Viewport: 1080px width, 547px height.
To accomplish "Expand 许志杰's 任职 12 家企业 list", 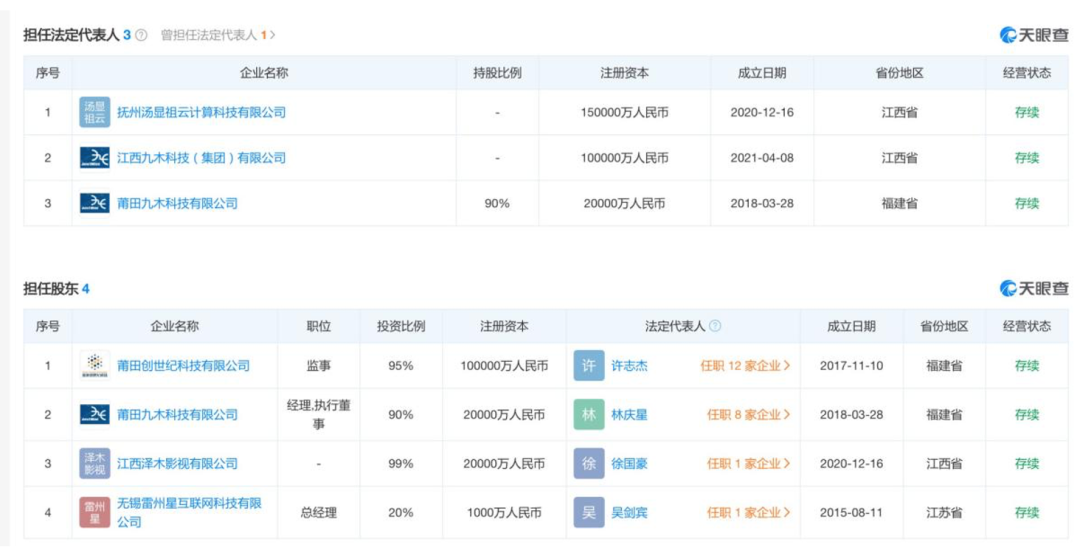I will [745, 366].
